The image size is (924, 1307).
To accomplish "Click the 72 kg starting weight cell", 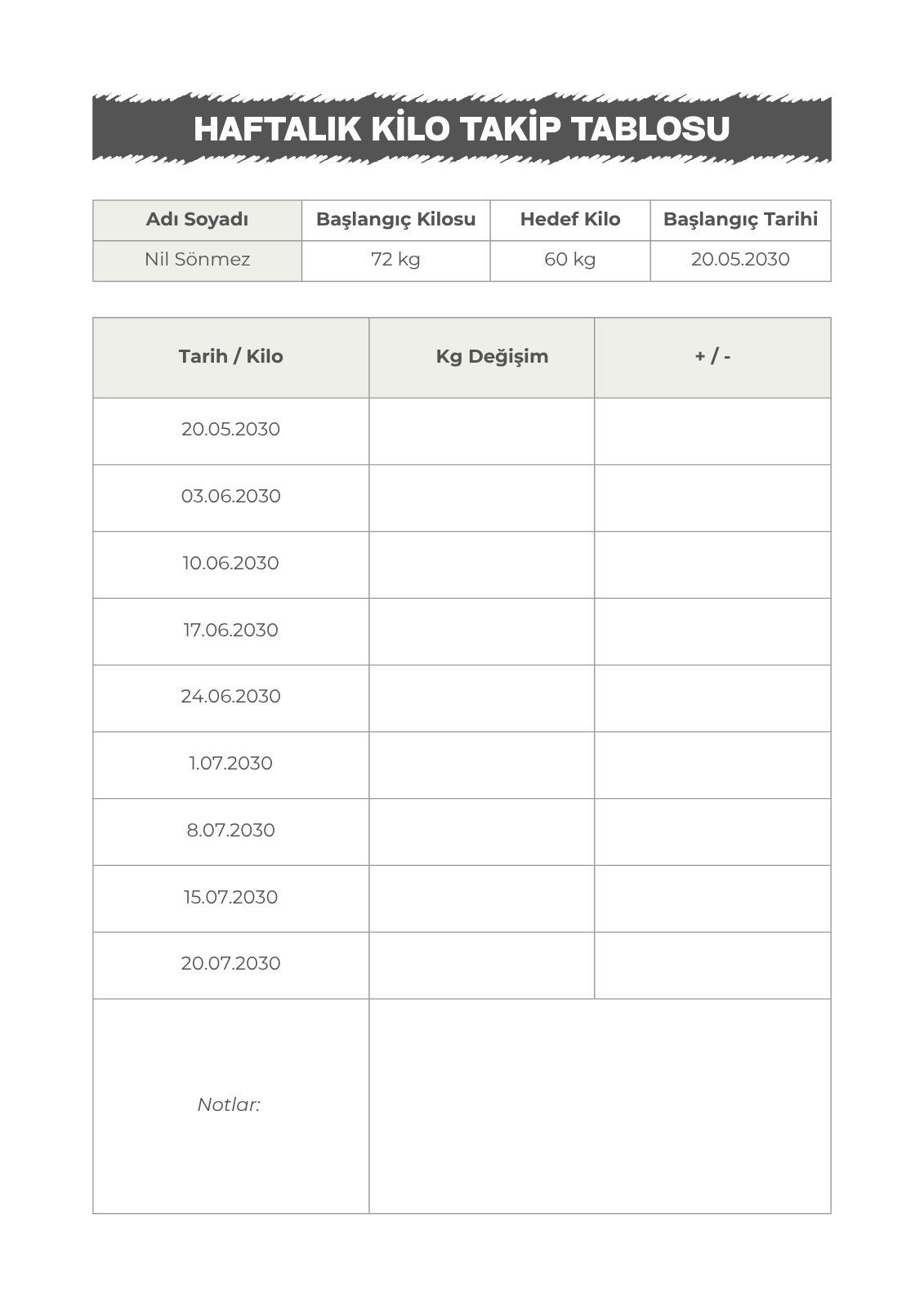I will [395, 261].
